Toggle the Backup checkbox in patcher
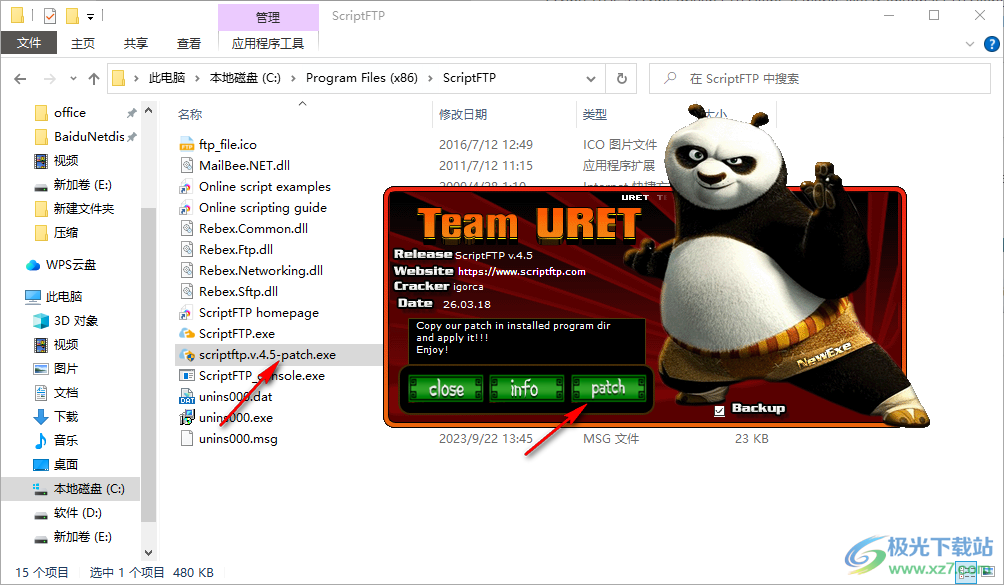Viewport: 1004px width, 585px height. (x=719, y=410)
